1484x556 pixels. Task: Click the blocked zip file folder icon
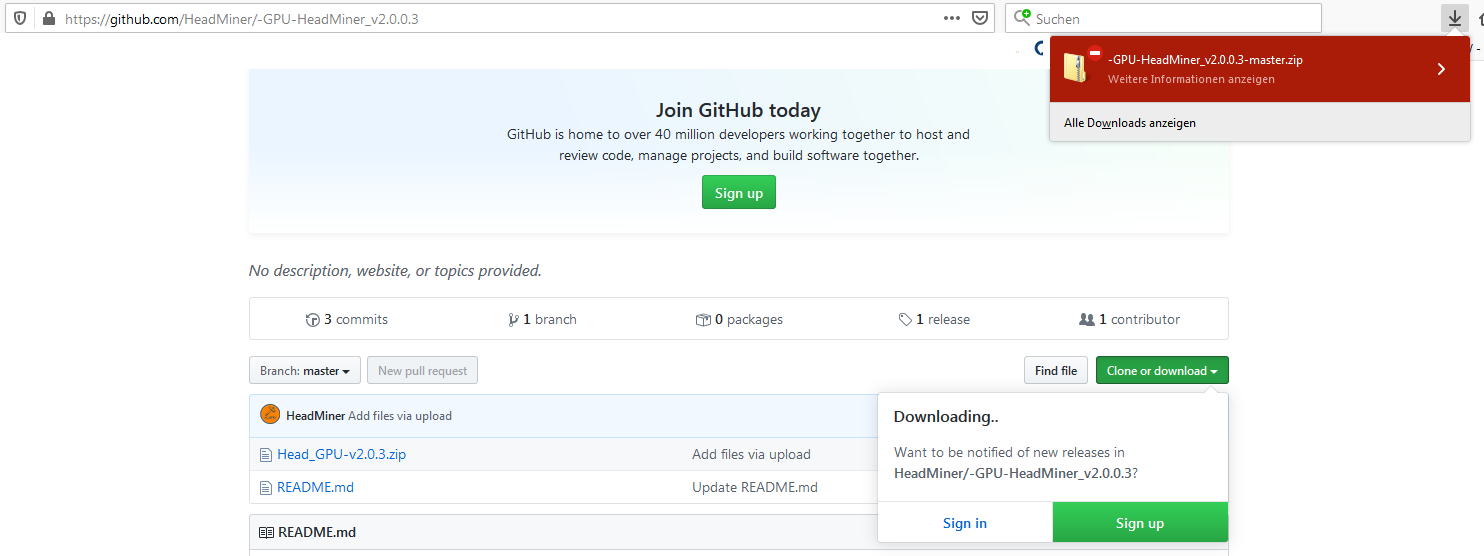click(1076, 66)
